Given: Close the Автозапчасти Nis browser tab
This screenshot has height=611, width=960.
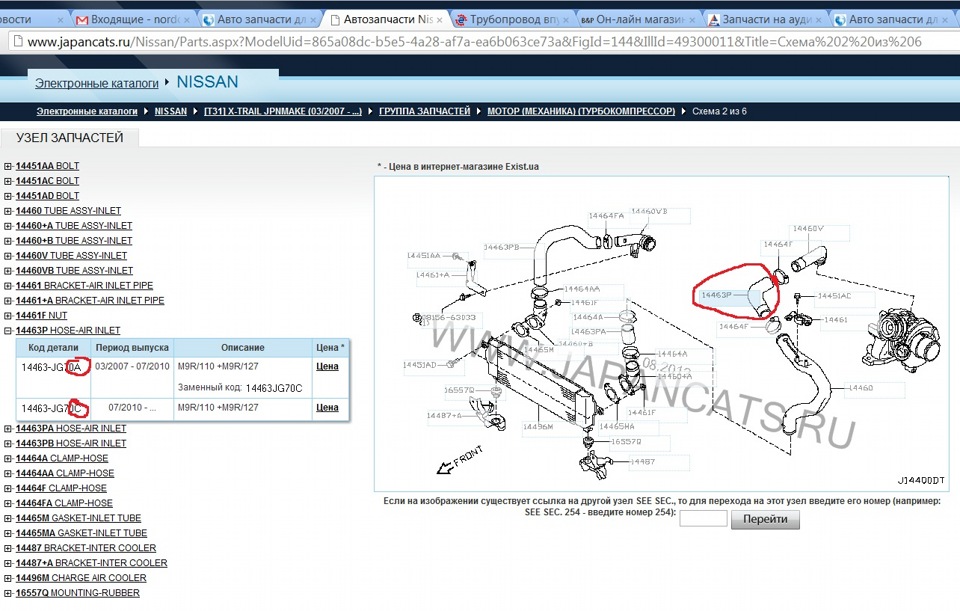Looking at the screenshot, I should [x=440, y=20].
